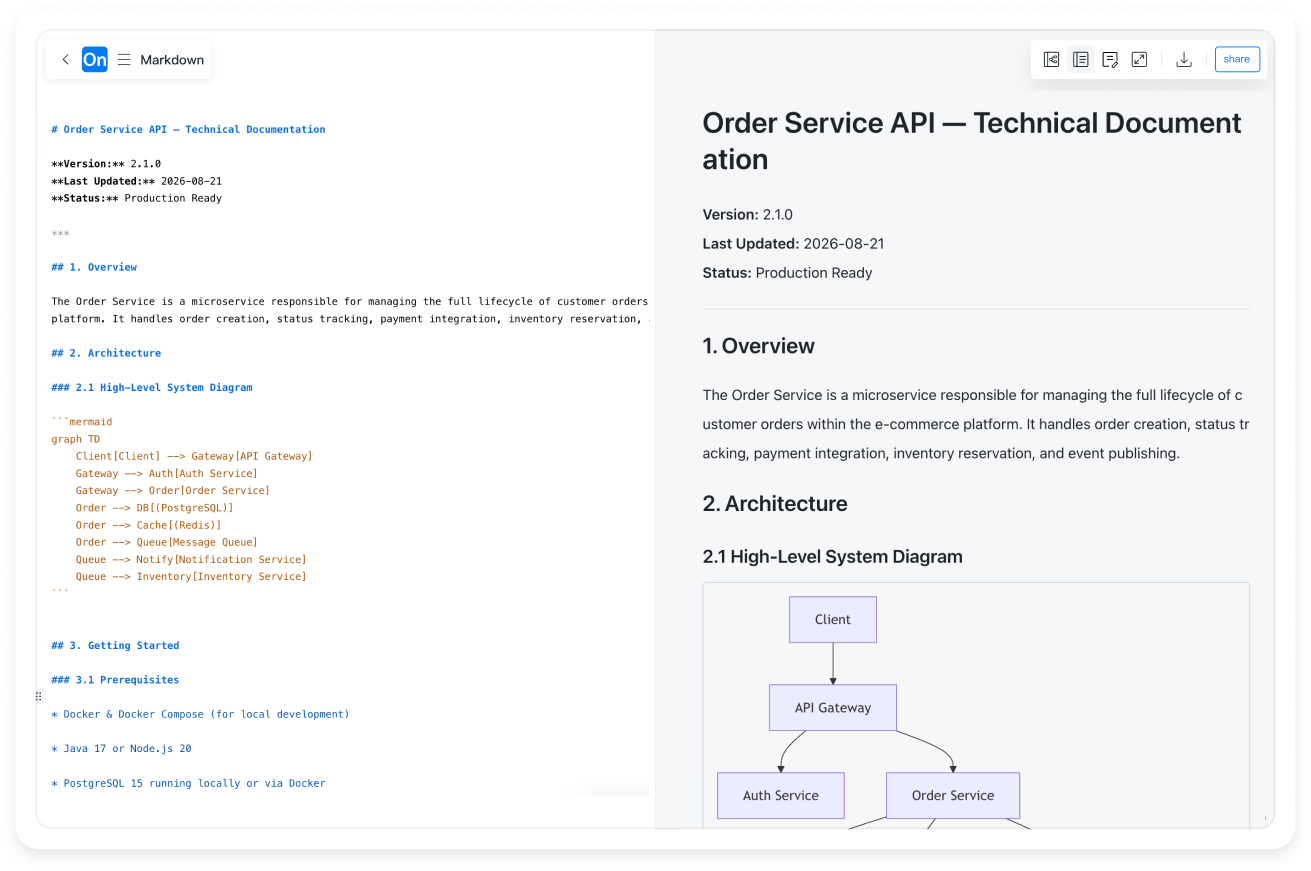Click 'Order --> Queue[Message Queue]' code line
Screen dimensions: 1311x871
pyautogui.click(x=166, y=542)
